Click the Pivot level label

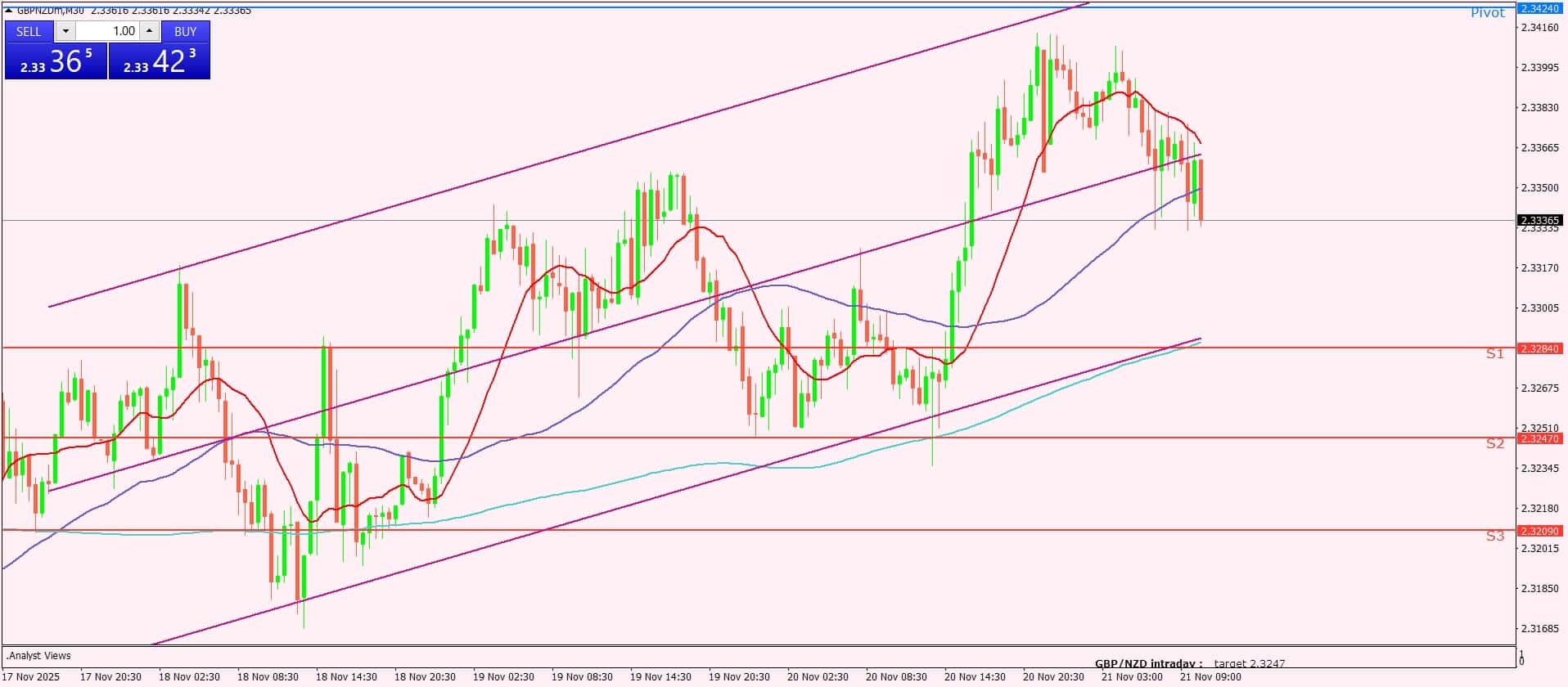[x=1488, y=12]
